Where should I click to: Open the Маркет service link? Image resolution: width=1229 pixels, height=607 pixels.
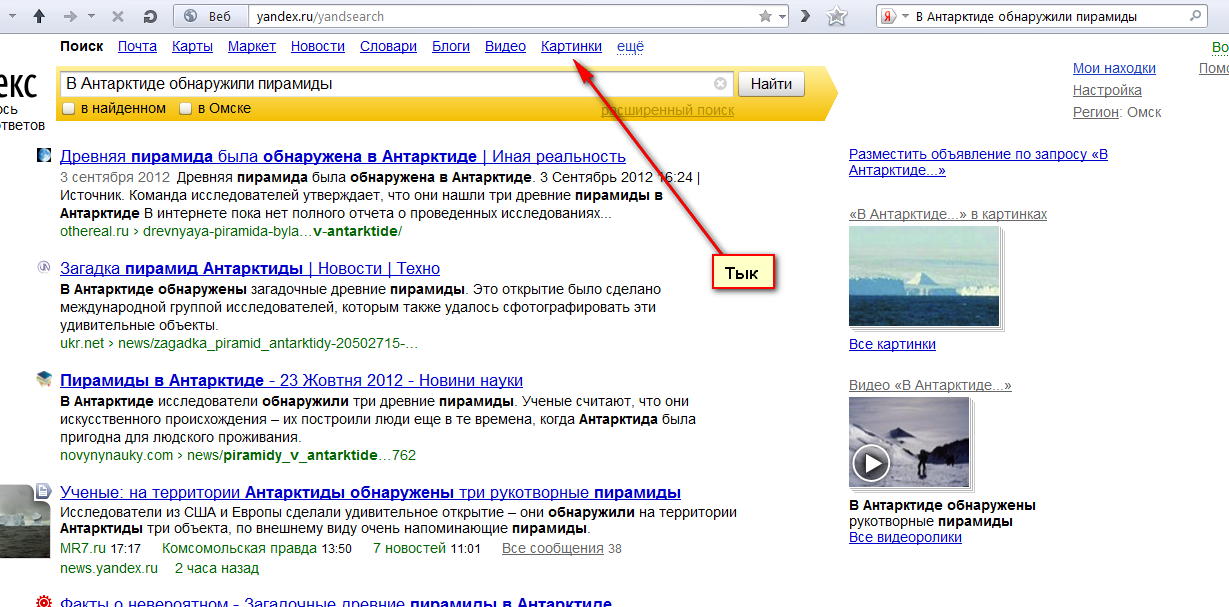point(252,46)
